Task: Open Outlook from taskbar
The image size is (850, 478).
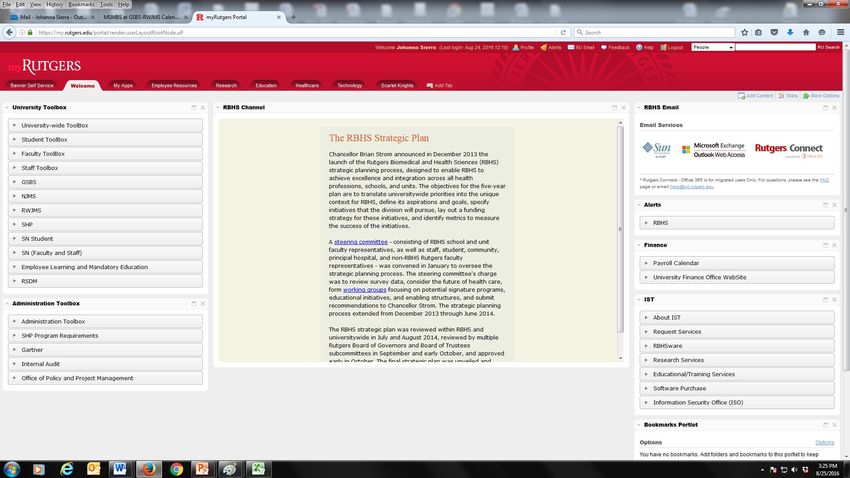Action: pyautogui.click(x=93, y=469)
